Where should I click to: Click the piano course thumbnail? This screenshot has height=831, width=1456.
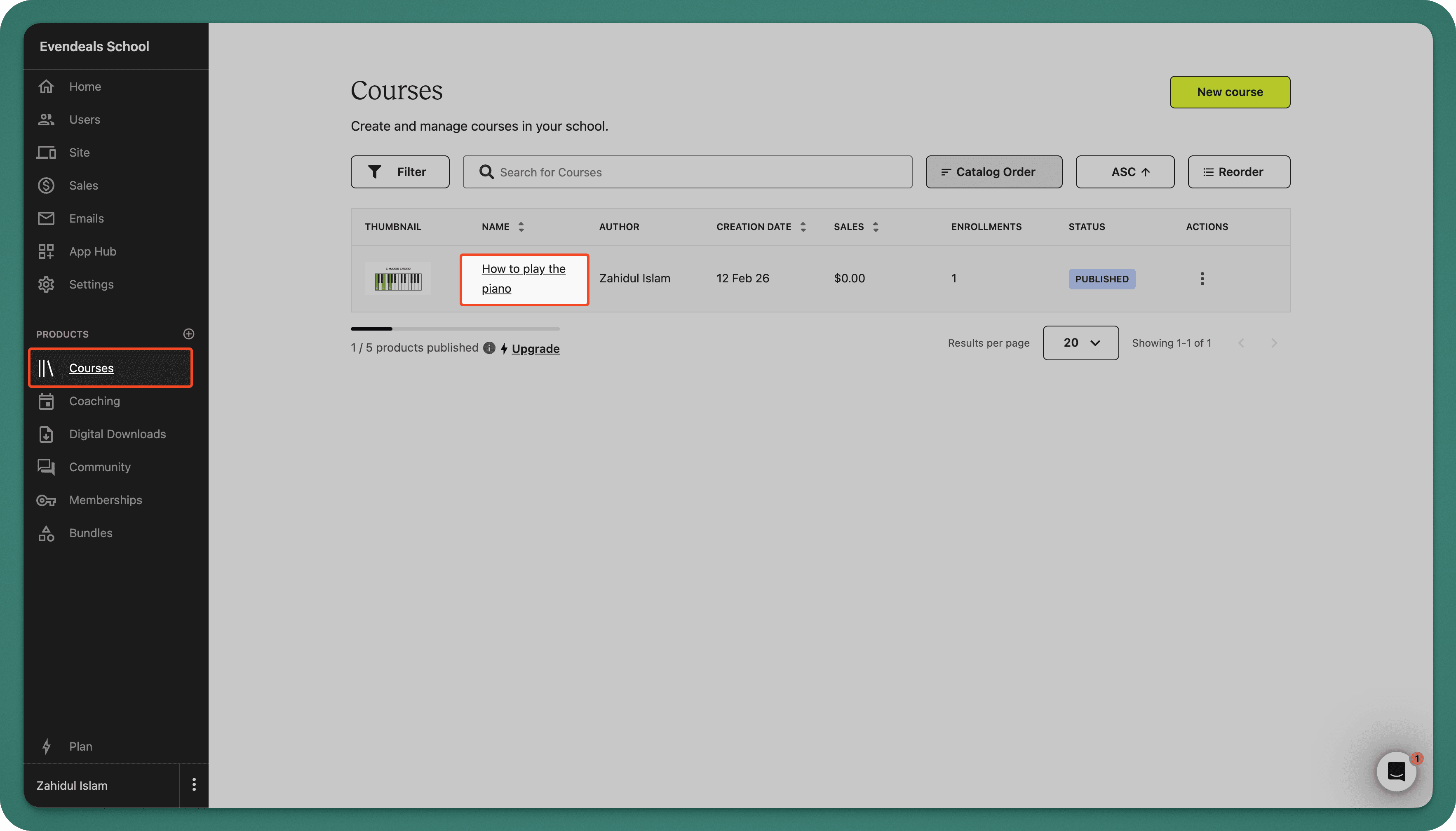(398, 279)
